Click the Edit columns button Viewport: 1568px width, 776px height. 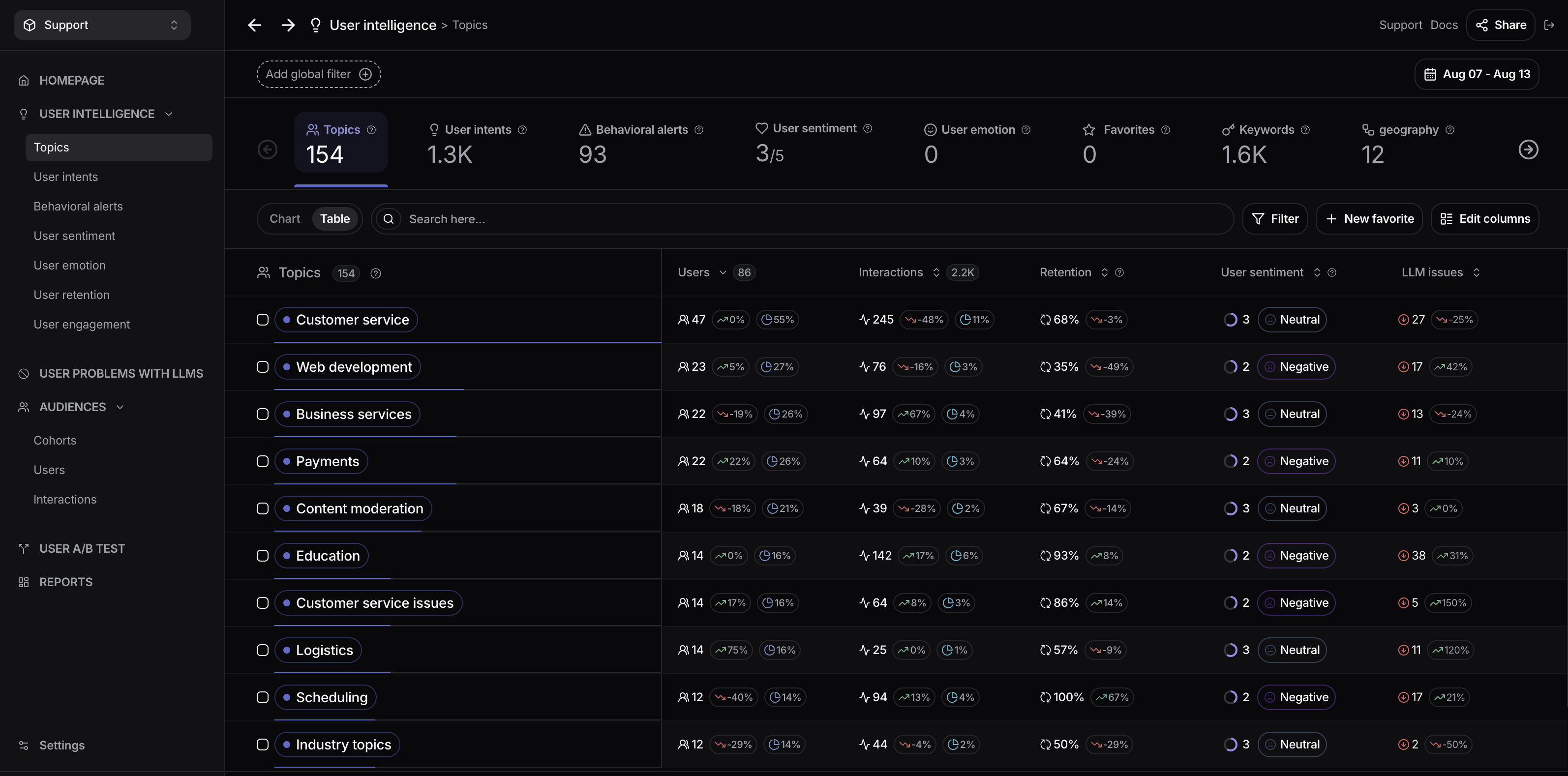tap(1484, 218)
